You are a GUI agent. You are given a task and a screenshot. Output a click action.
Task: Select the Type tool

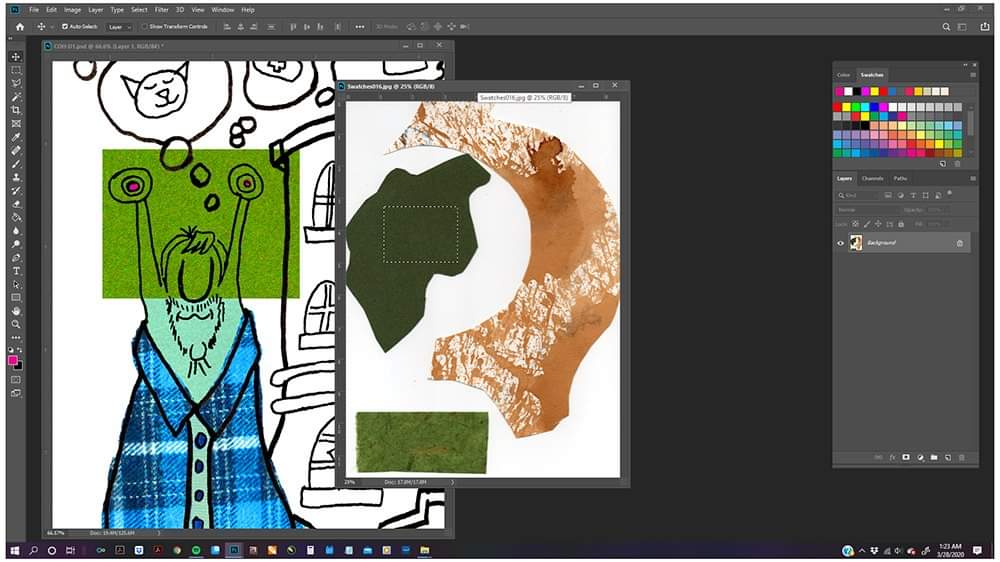16,271
